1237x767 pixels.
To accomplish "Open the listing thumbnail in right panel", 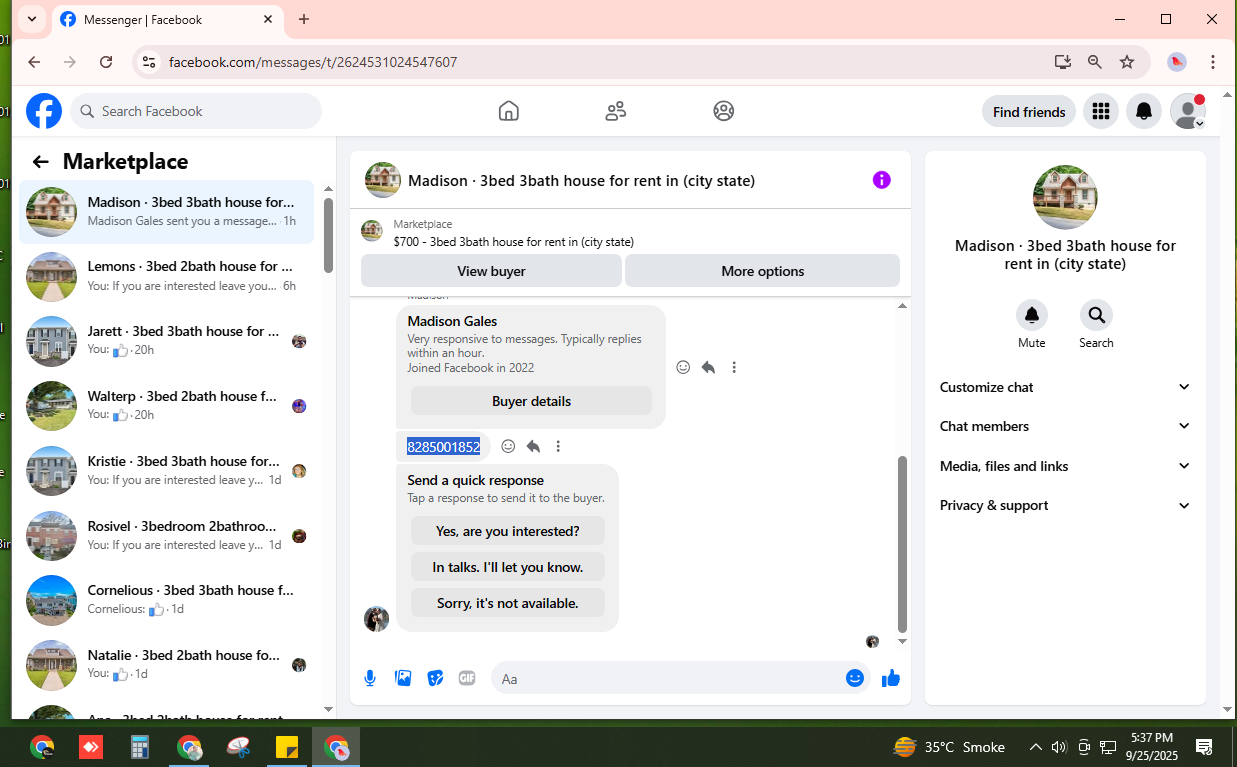I will coord(1065,197).
